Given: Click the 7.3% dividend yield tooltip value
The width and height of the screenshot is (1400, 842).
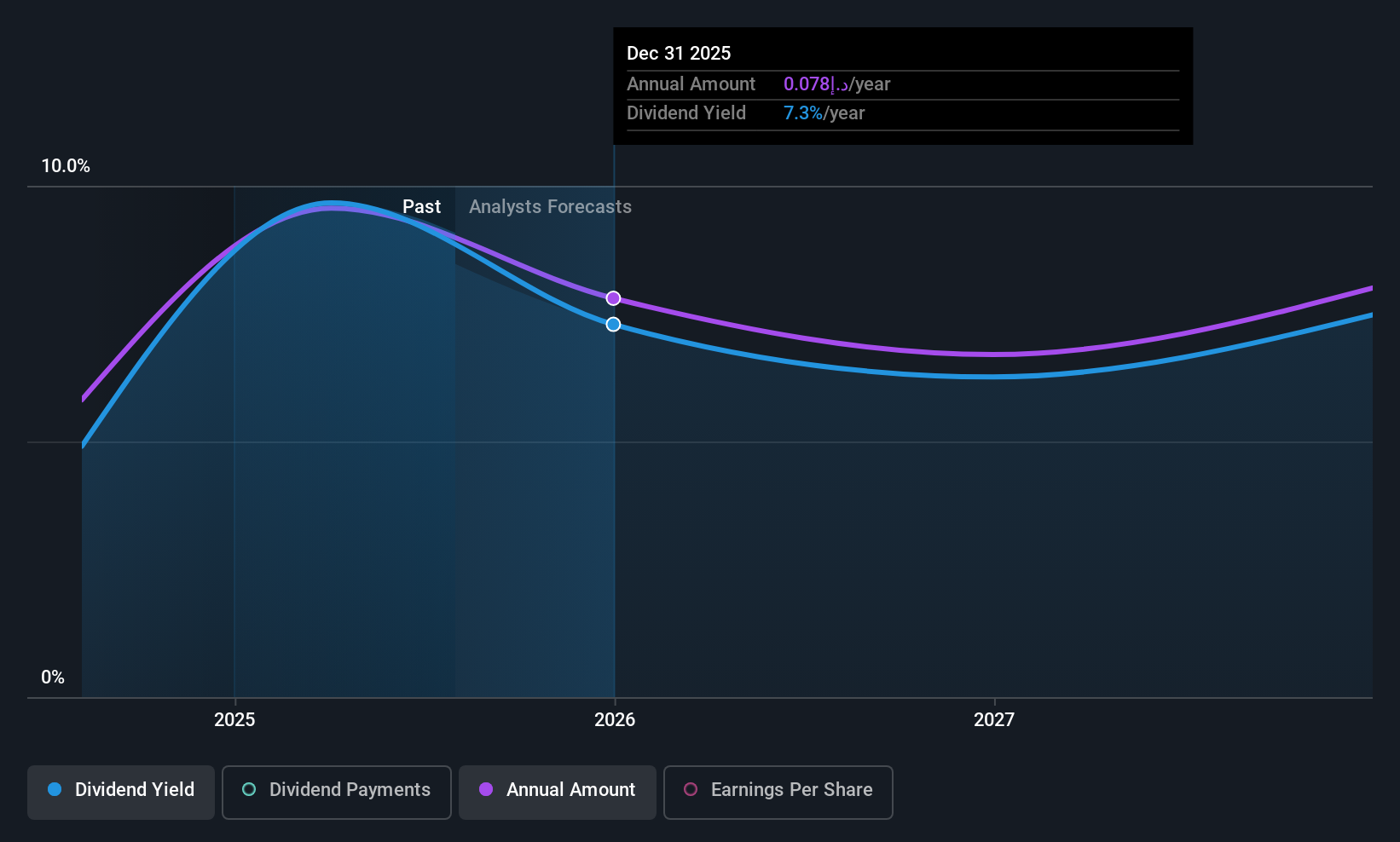Looking at the screenshot, I should (x=803, y=113).
